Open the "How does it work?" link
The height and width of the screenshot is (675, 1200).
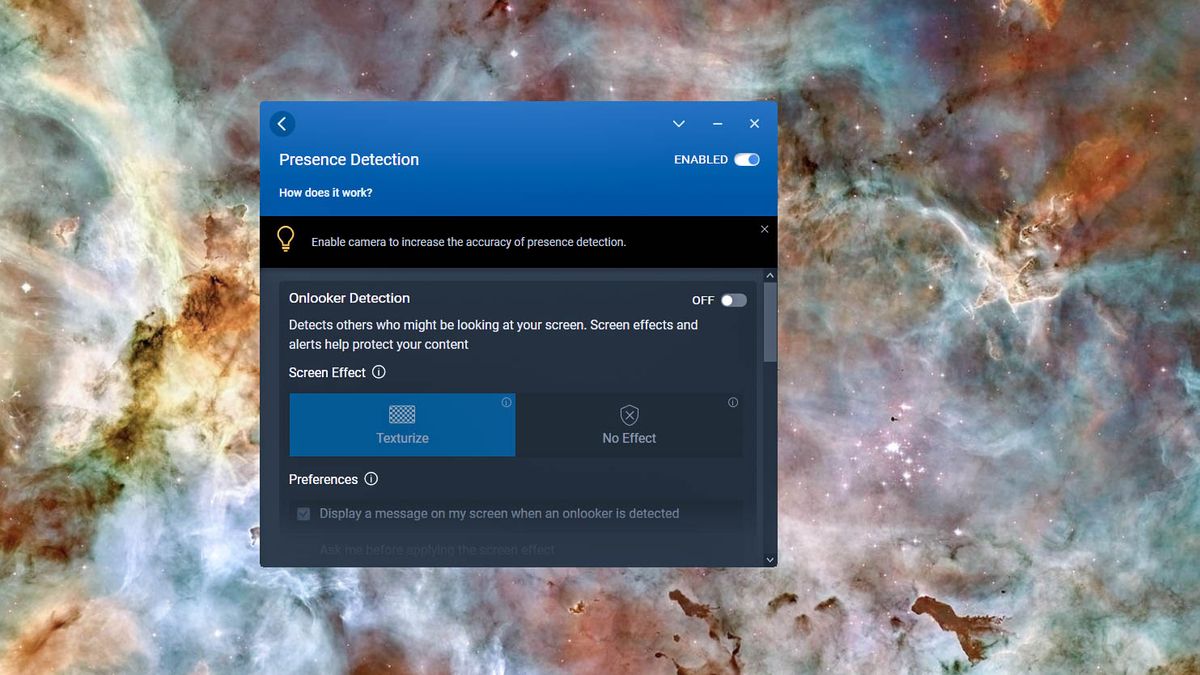tap(326, 193)
